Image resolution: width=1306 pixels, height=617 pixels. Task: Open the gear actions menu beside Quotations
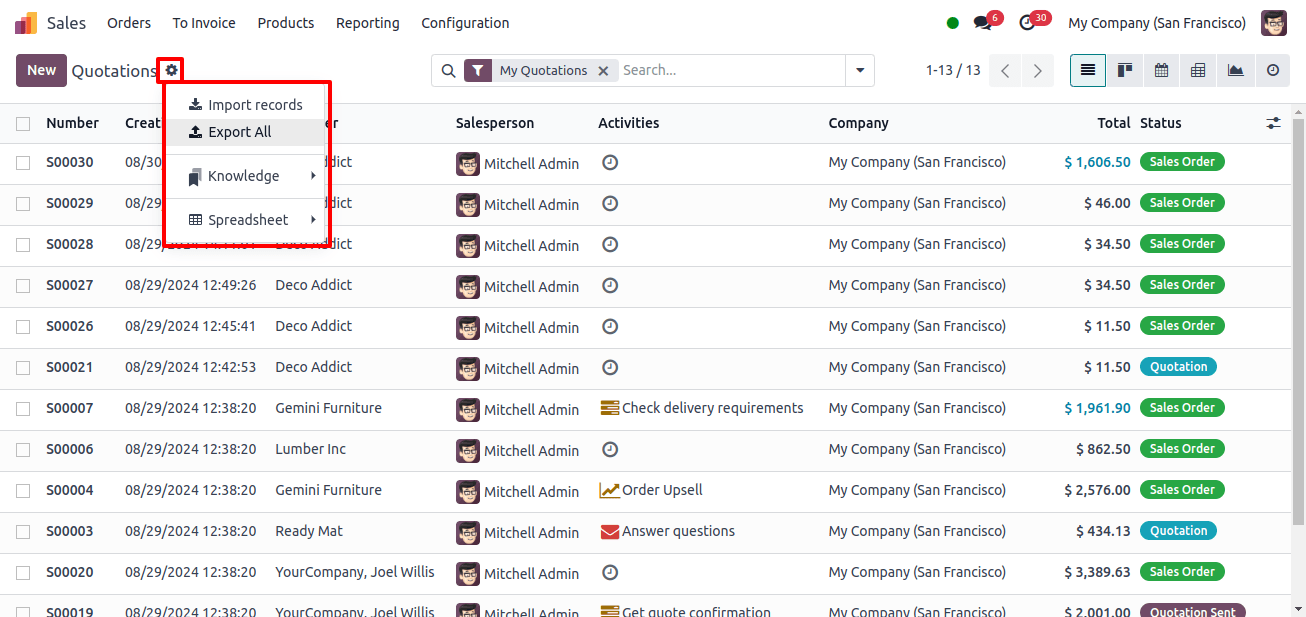click(172, 70)
